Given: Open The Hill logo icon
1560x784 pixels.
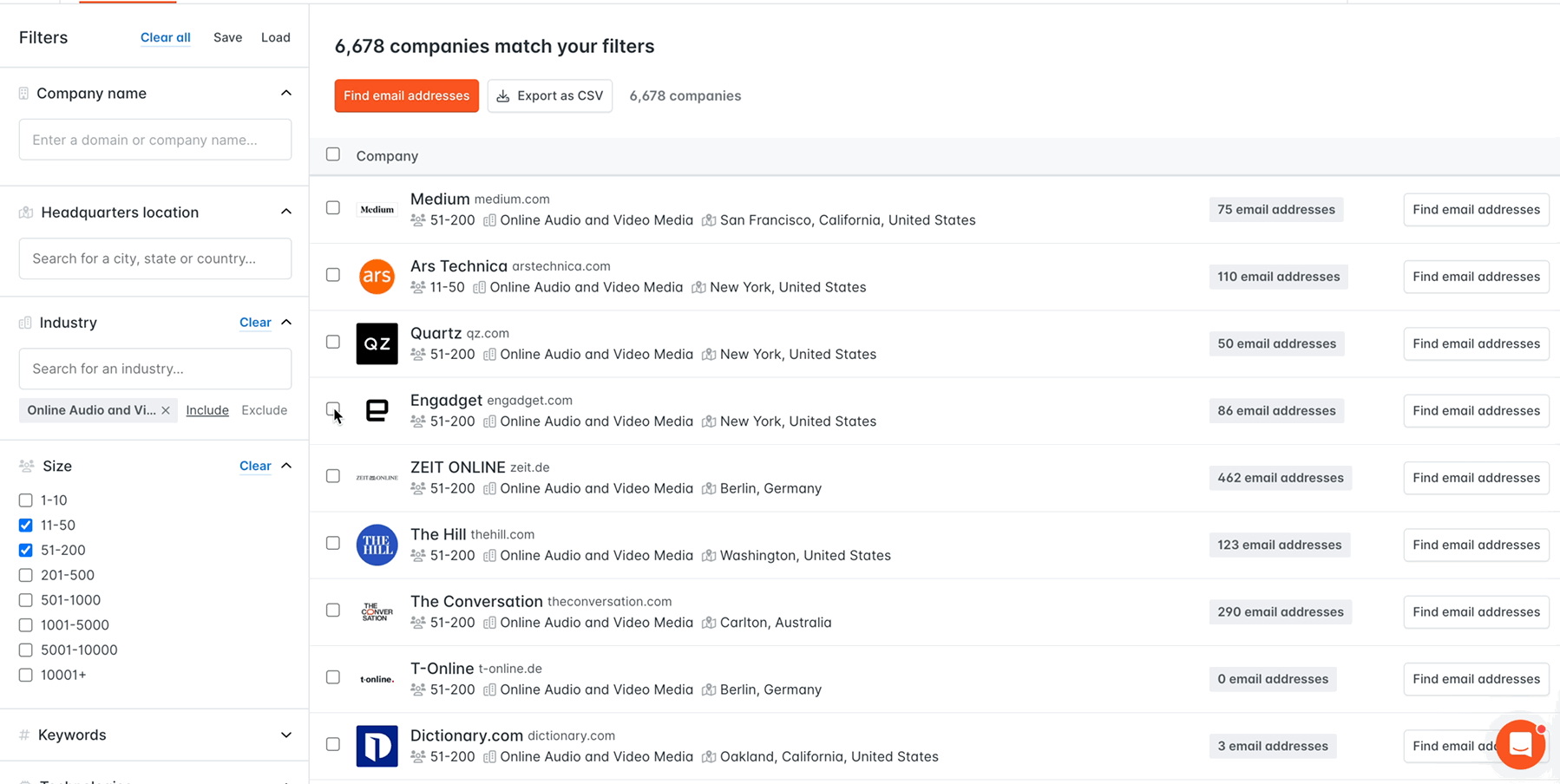Looking at the screenshot, I should (377, 545).
